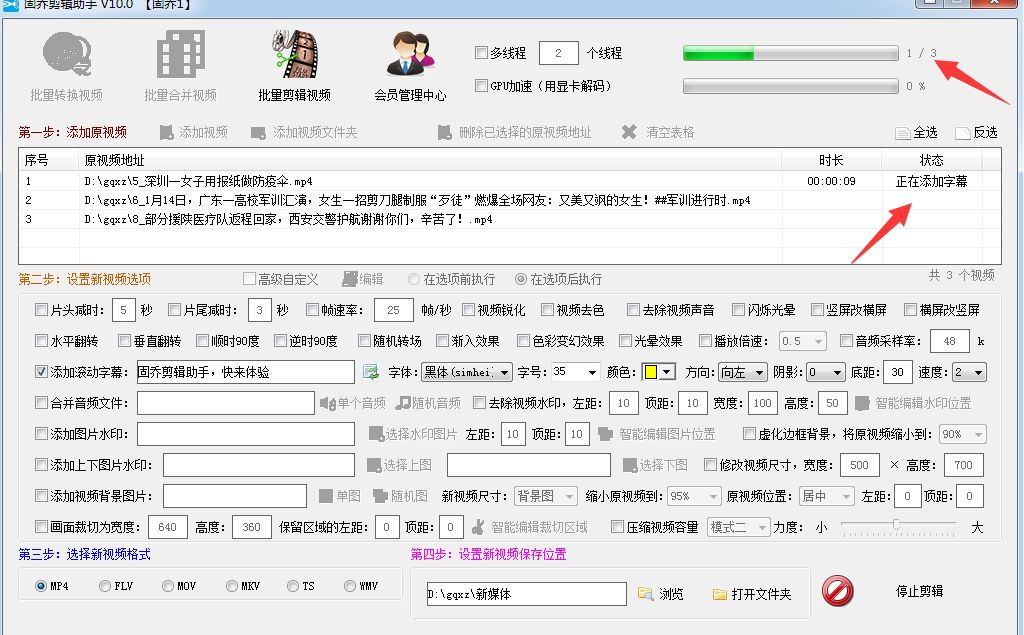The image size is (1024, 635).
Task: Open 速度 speed dropdown
Action: [968, 372]
